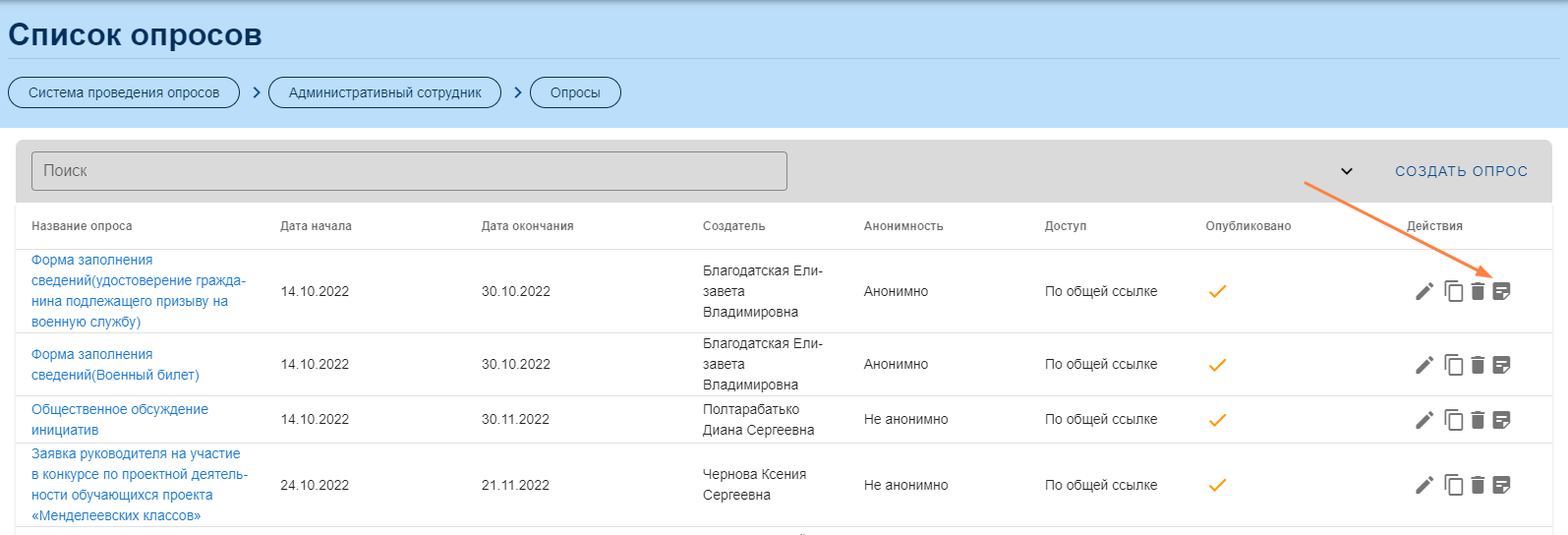Copy the Военный билет survey

click(1453, 365)
